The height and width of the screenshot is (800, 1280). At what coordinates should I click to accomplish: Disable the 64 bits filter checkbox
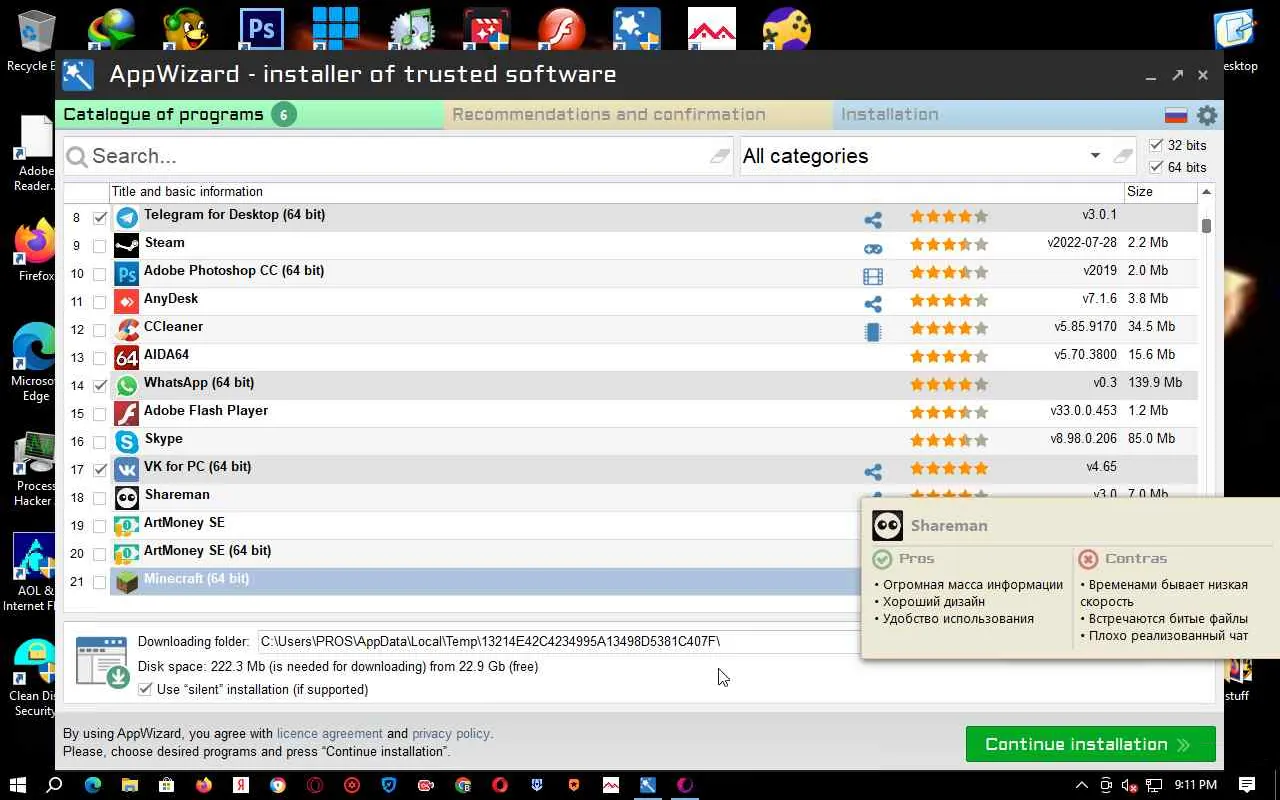click(1156, 167)
